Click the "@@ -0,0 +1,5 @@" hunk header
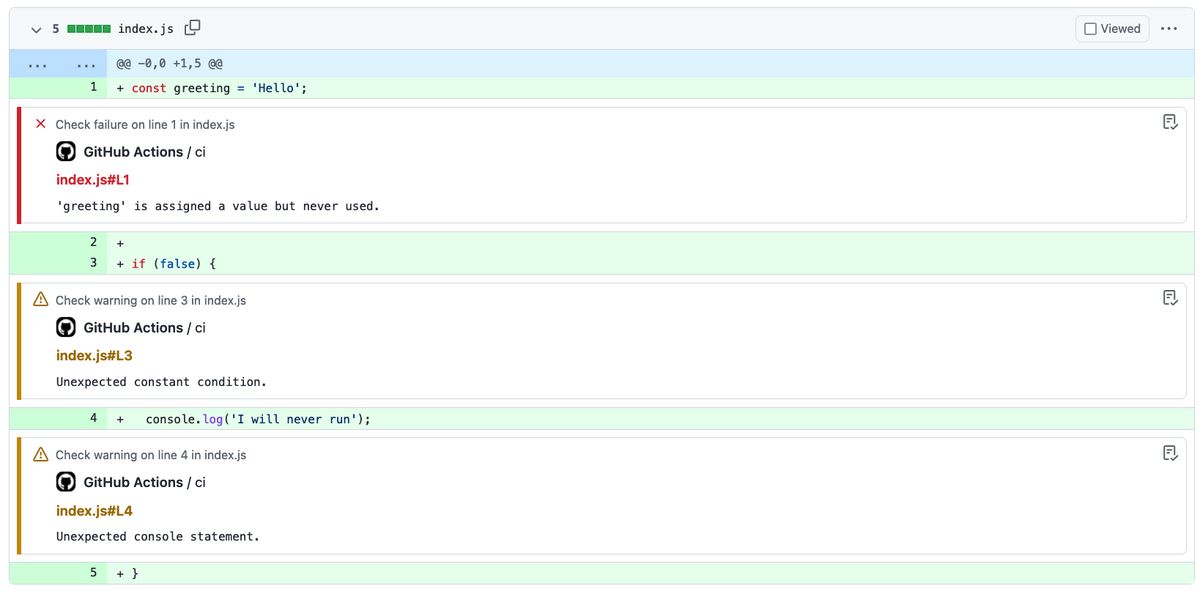The width and height of the screenshot is (1200, 591). point(169,63)
